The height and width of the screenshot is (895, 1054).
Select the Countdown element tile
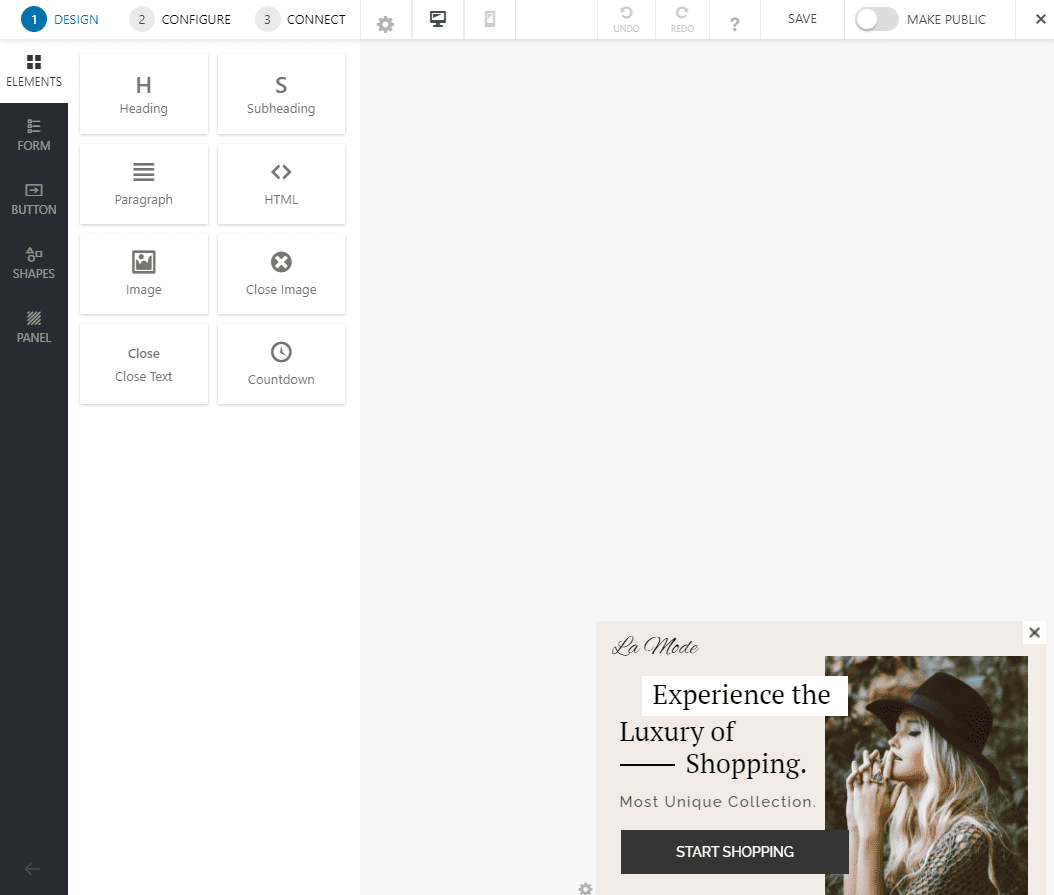click(281, 364)
